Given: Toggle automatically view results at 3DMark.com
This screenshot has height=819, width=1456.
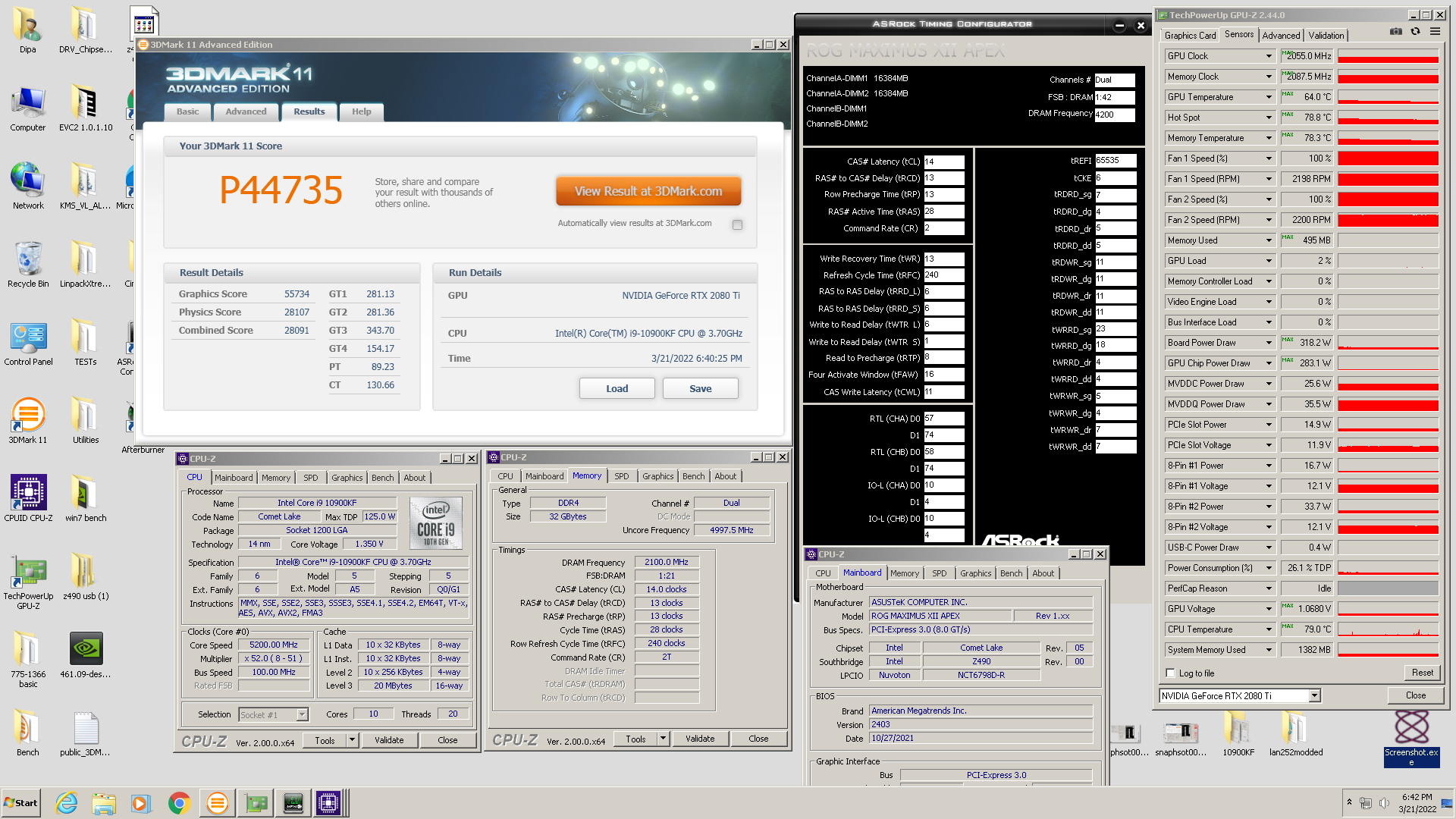Looking at the screenshot, I should click(737, 224).
